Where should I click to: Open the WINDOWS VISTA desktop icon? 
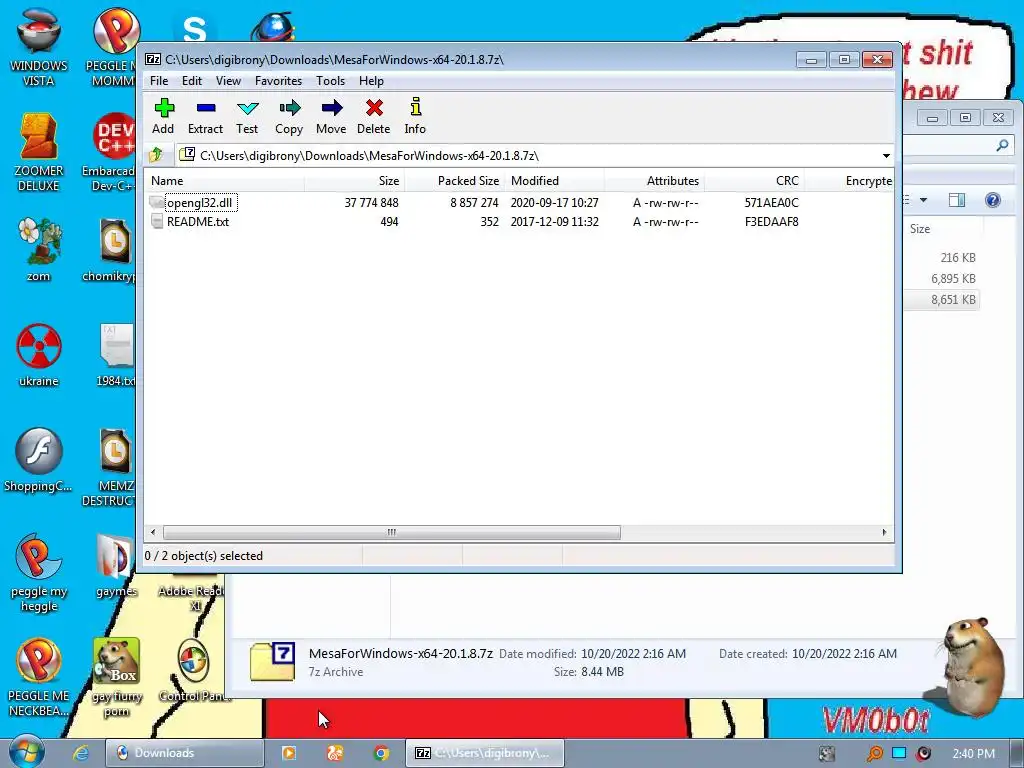pyautogui.click(x=39, y=47)
